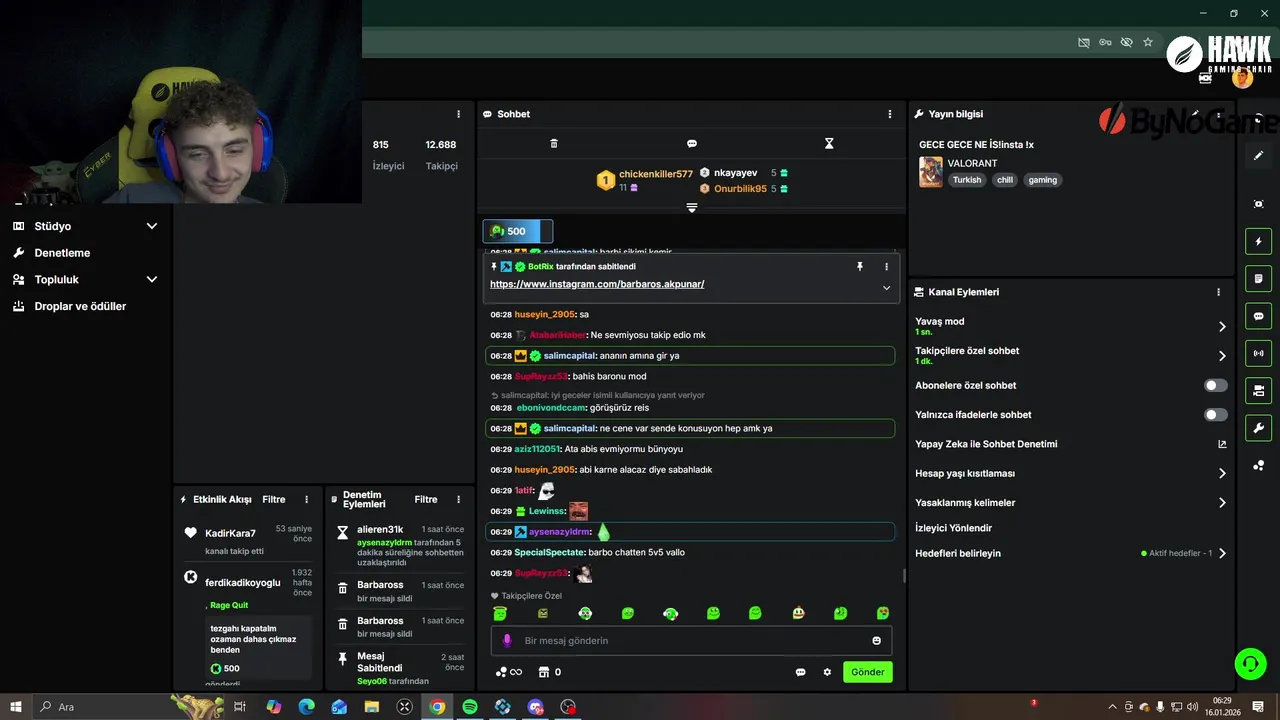Open Filtre in Etkinlik Akışı panel
This screenshot has width=1280, height=720.
pos(274,499)
